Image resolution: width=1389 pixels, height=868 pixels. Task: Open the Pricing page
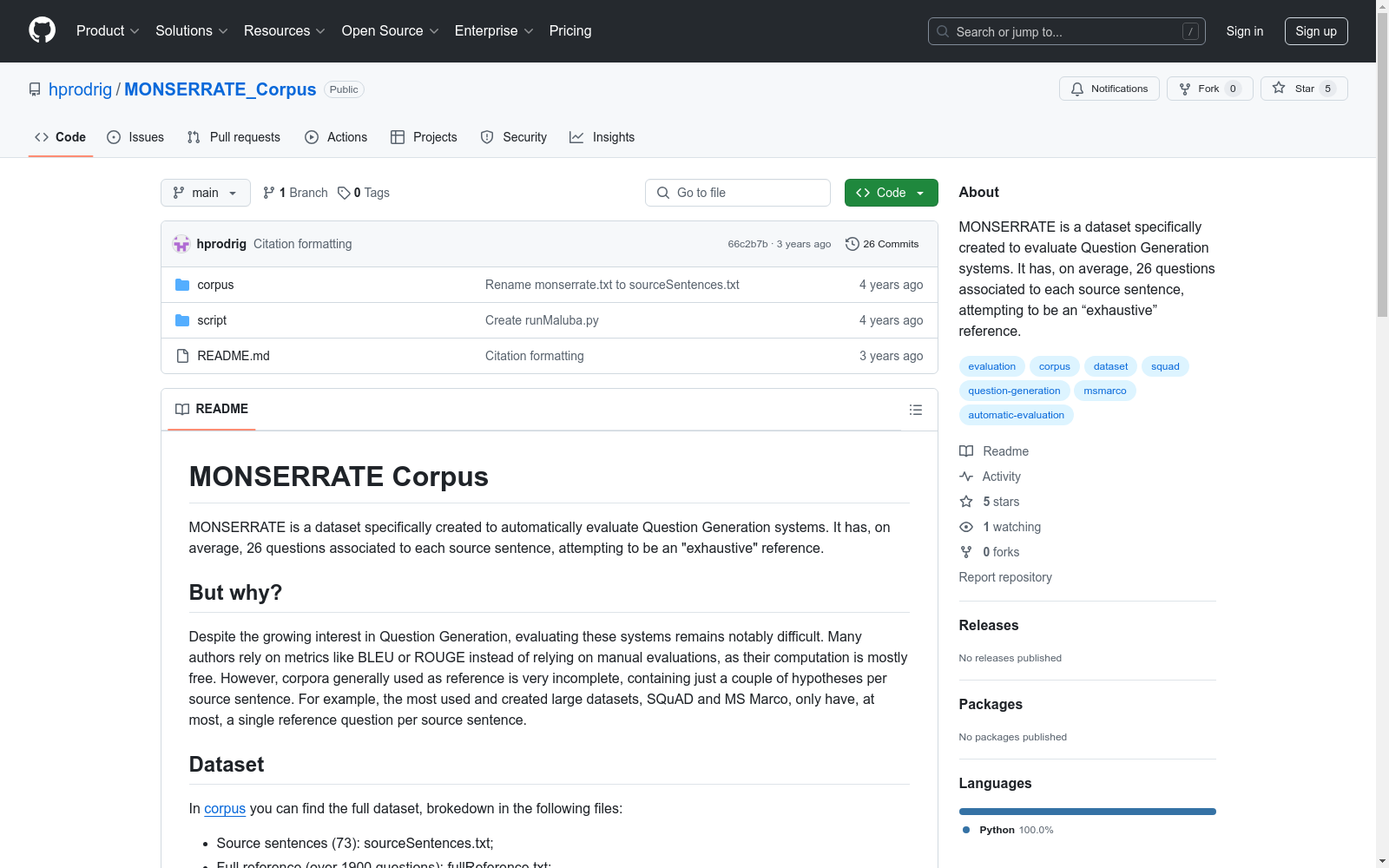tap(570, 31)
